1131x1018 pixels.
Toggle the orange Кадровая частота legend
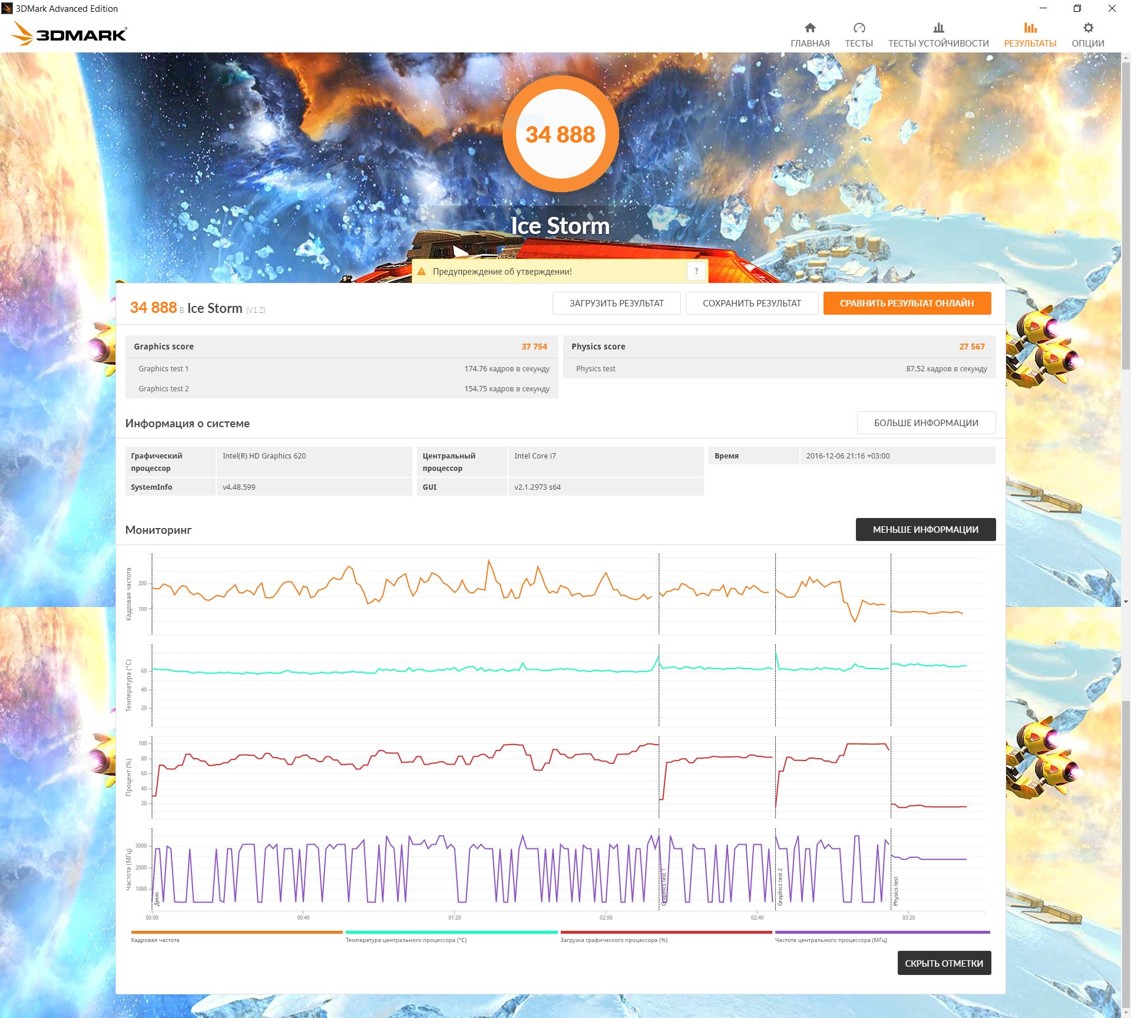pos(236,936)
